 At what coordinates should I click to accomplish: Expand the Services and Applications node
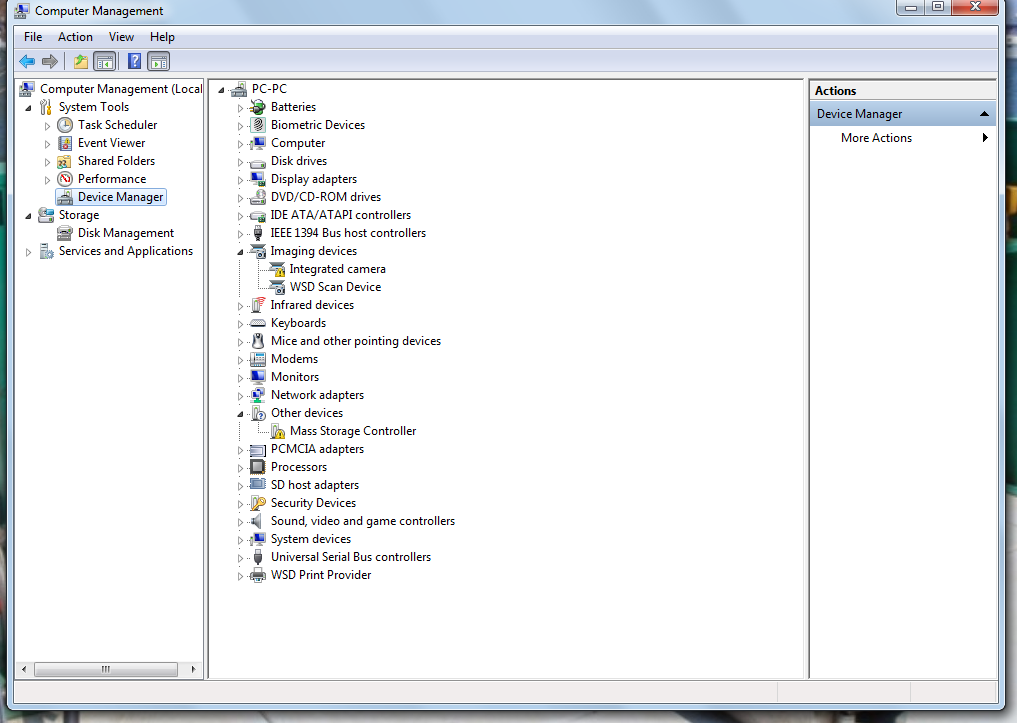click(29, 252)
